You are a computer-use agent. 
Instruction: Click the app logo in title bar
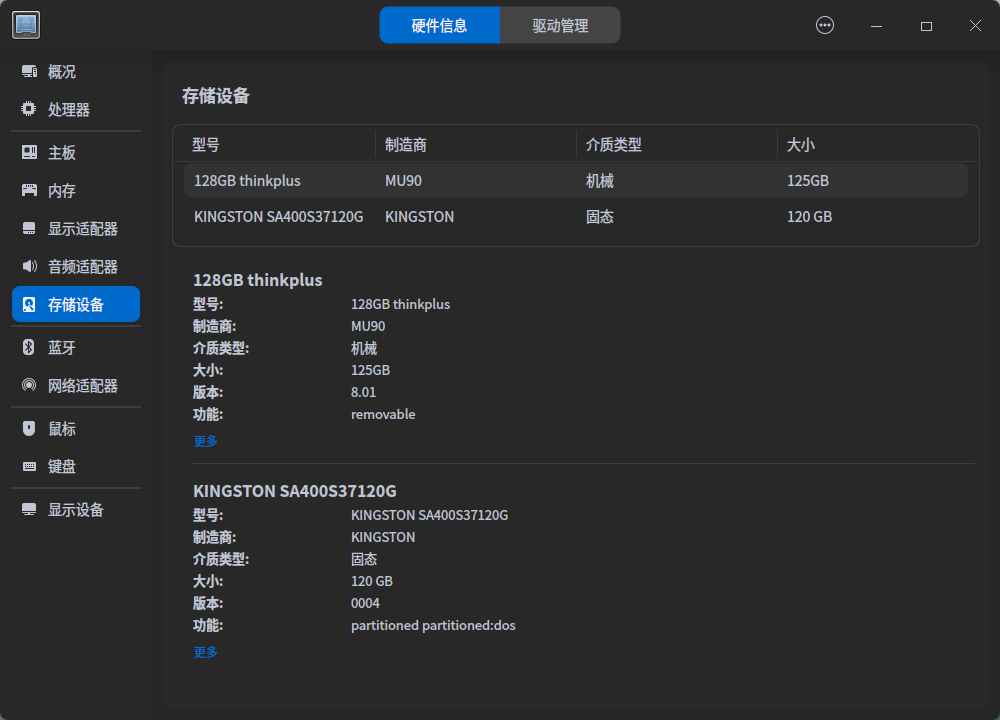pos(26,24)
